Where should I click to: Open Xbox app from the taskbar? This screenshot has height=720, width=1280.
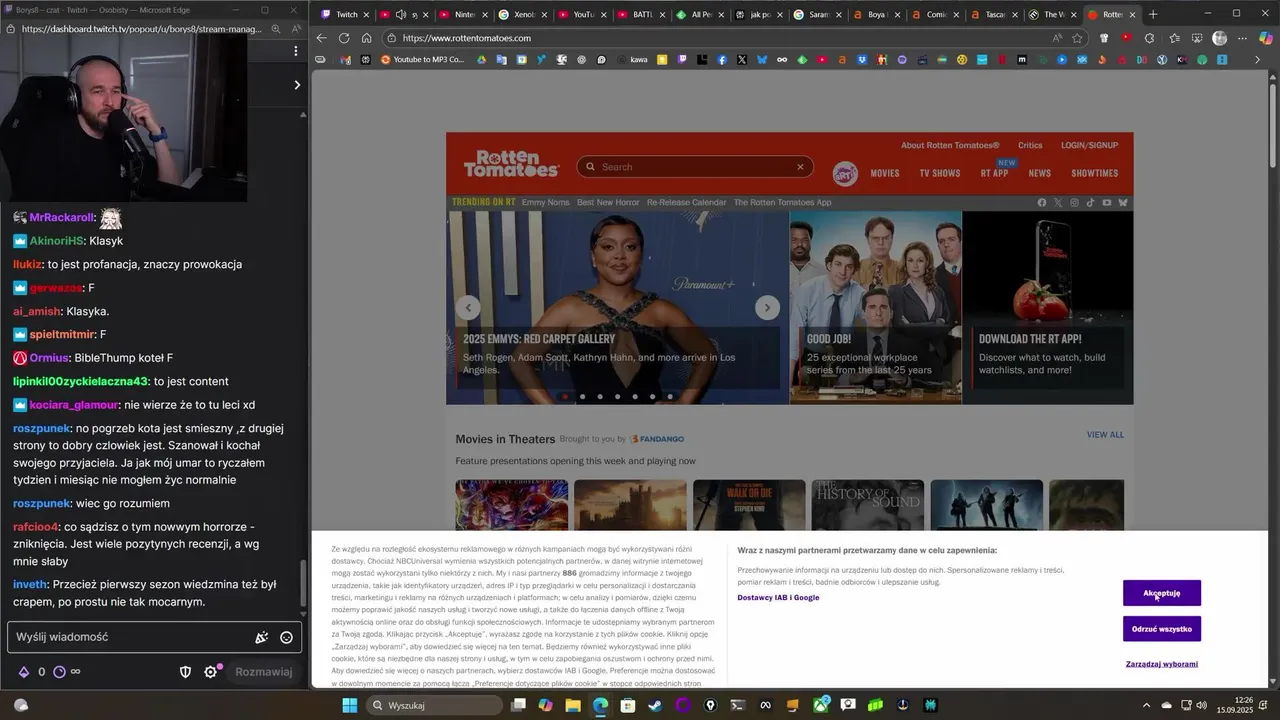pos(821,705)
